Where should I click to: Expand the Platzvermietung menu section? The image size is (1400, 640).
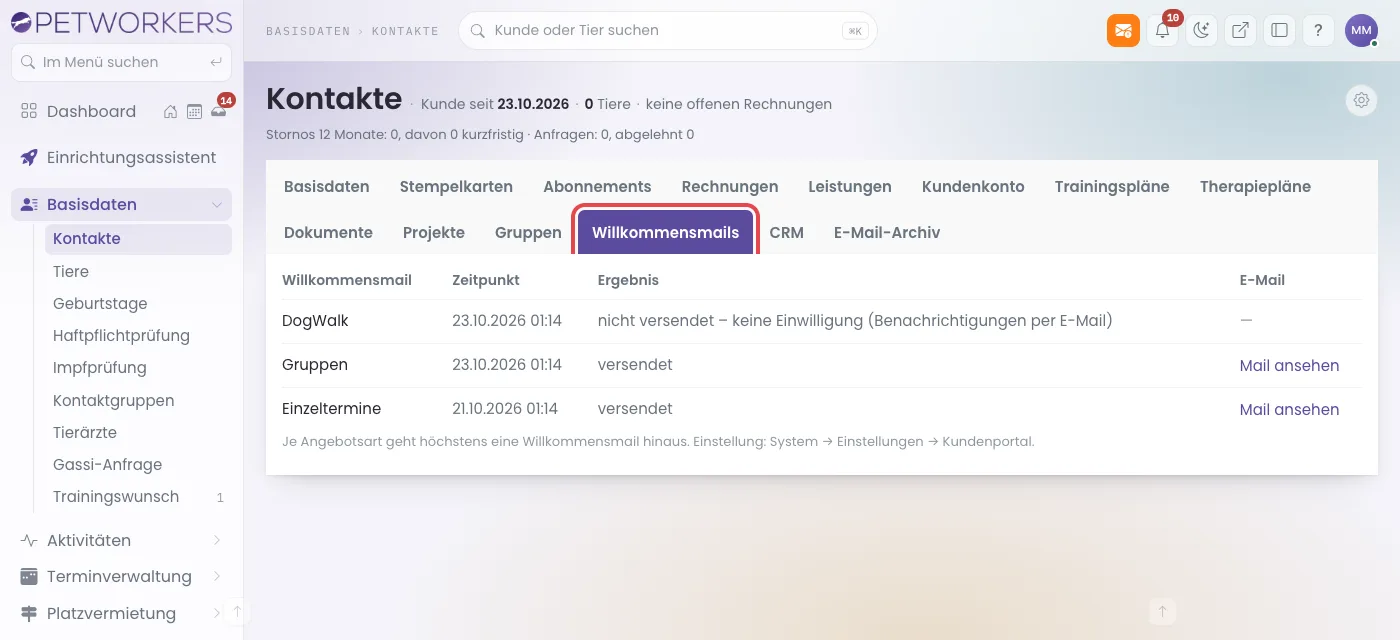point(121,613)
